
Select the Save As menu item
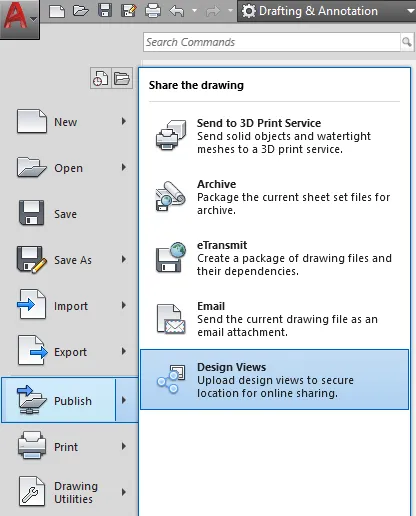[69, 260]
